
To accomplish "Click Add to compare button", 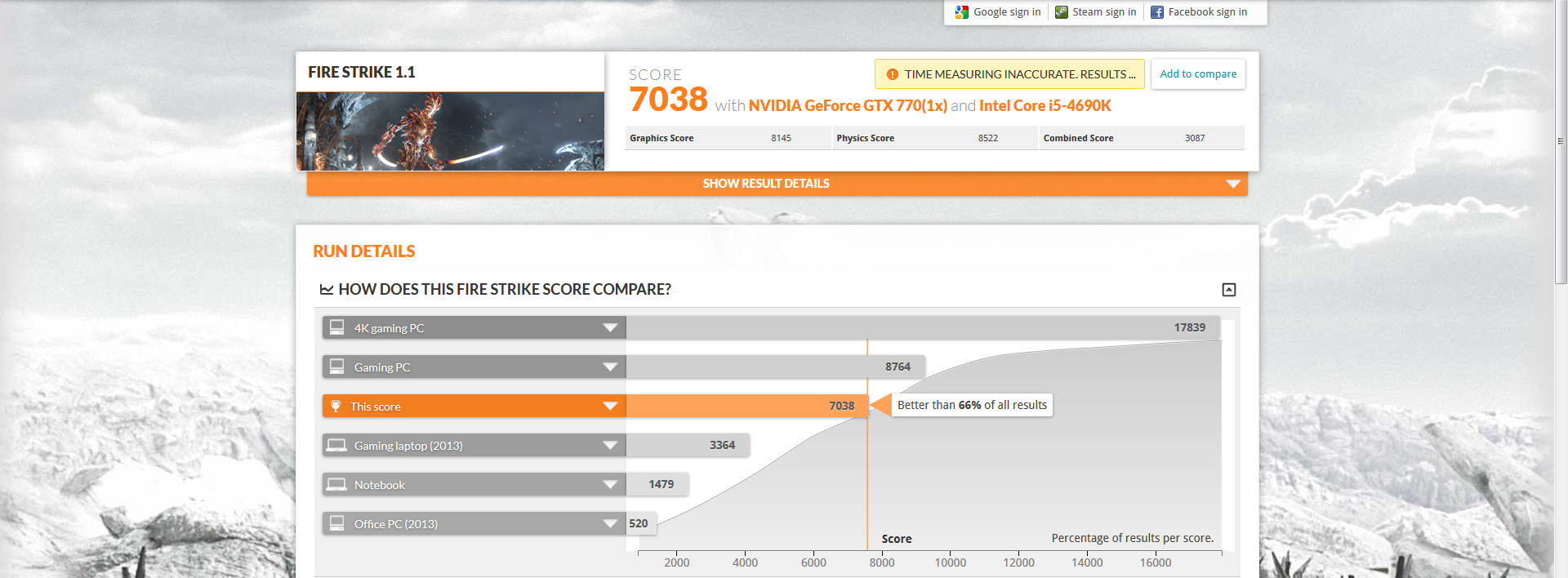I will (1198, 74).
